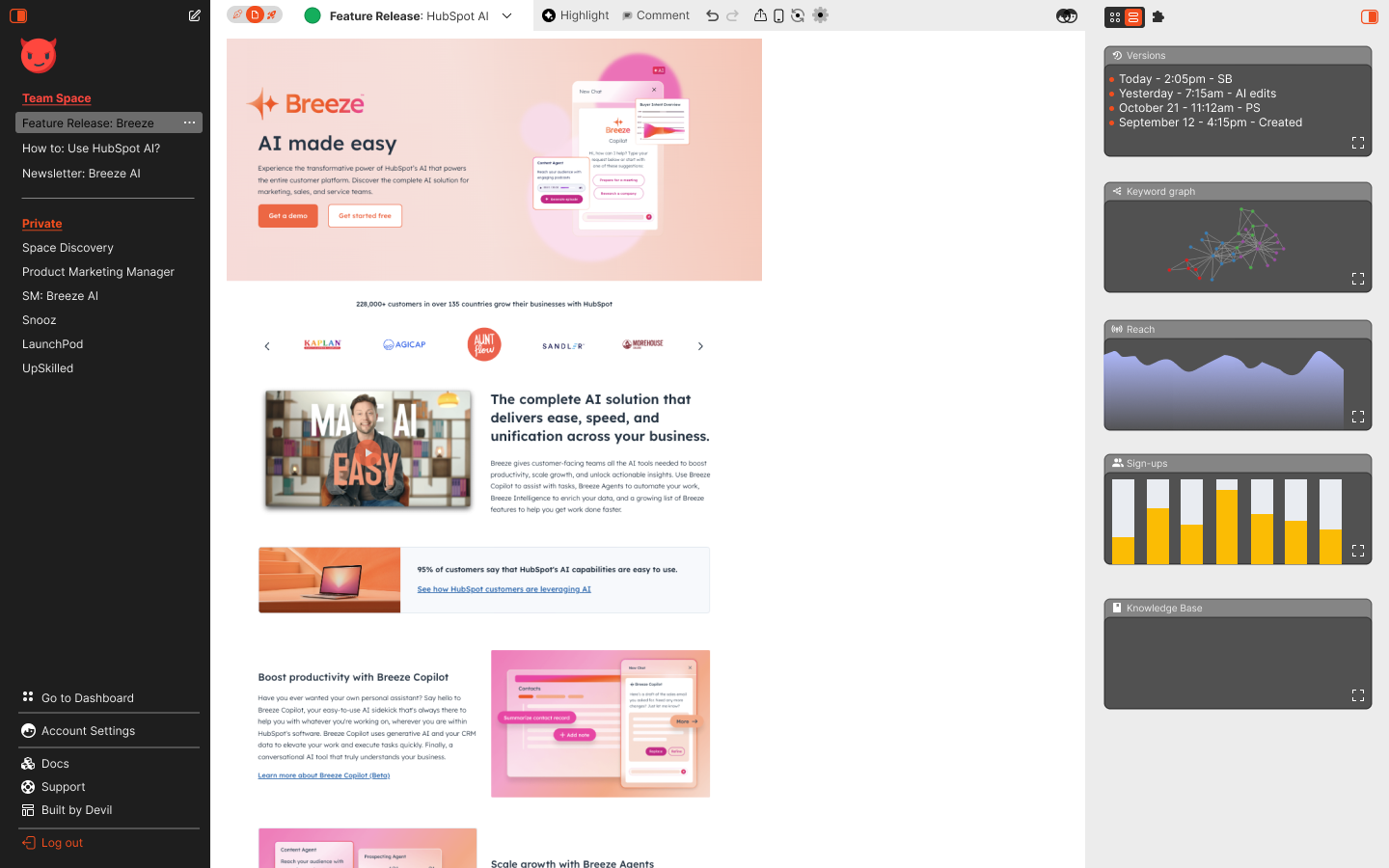Switch to grid widget view
The height and width of the screenshot is (868, 1389).
[1115, 17]
